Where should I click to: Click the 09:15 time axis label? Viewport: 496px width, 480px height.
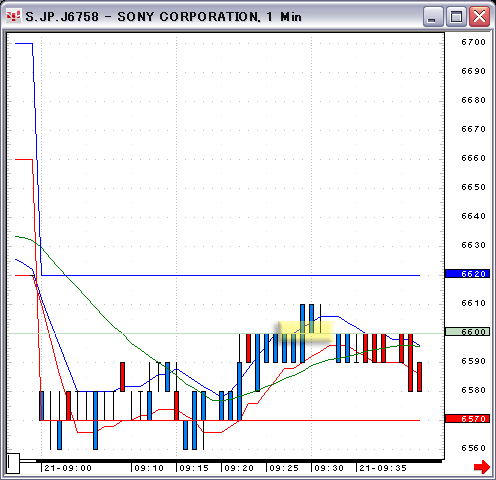[x=194, y=468]
